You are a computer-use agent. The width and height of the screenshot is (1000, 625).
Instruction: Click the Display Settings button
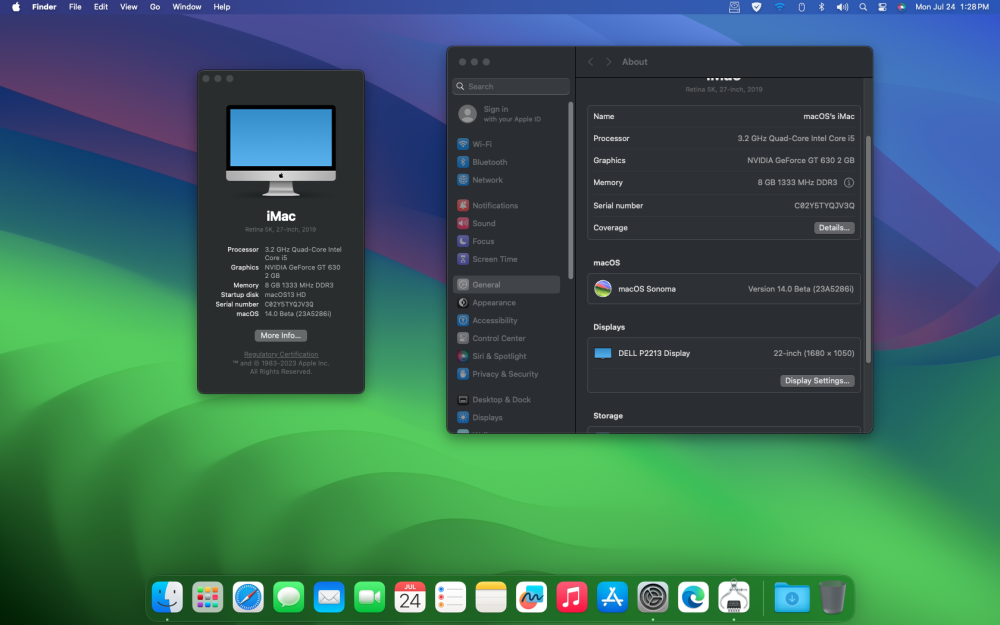(817, 381)
